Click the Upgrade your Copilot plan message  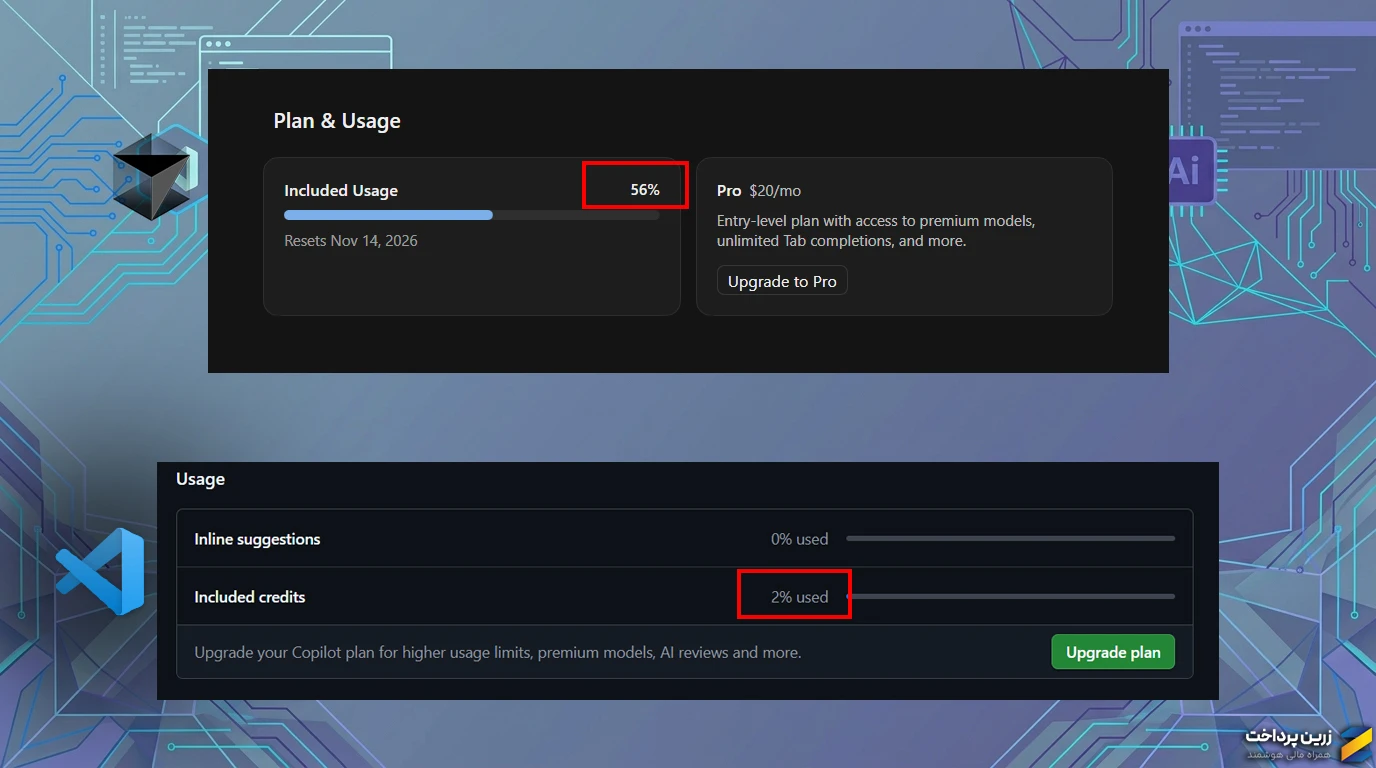point(498,653)
